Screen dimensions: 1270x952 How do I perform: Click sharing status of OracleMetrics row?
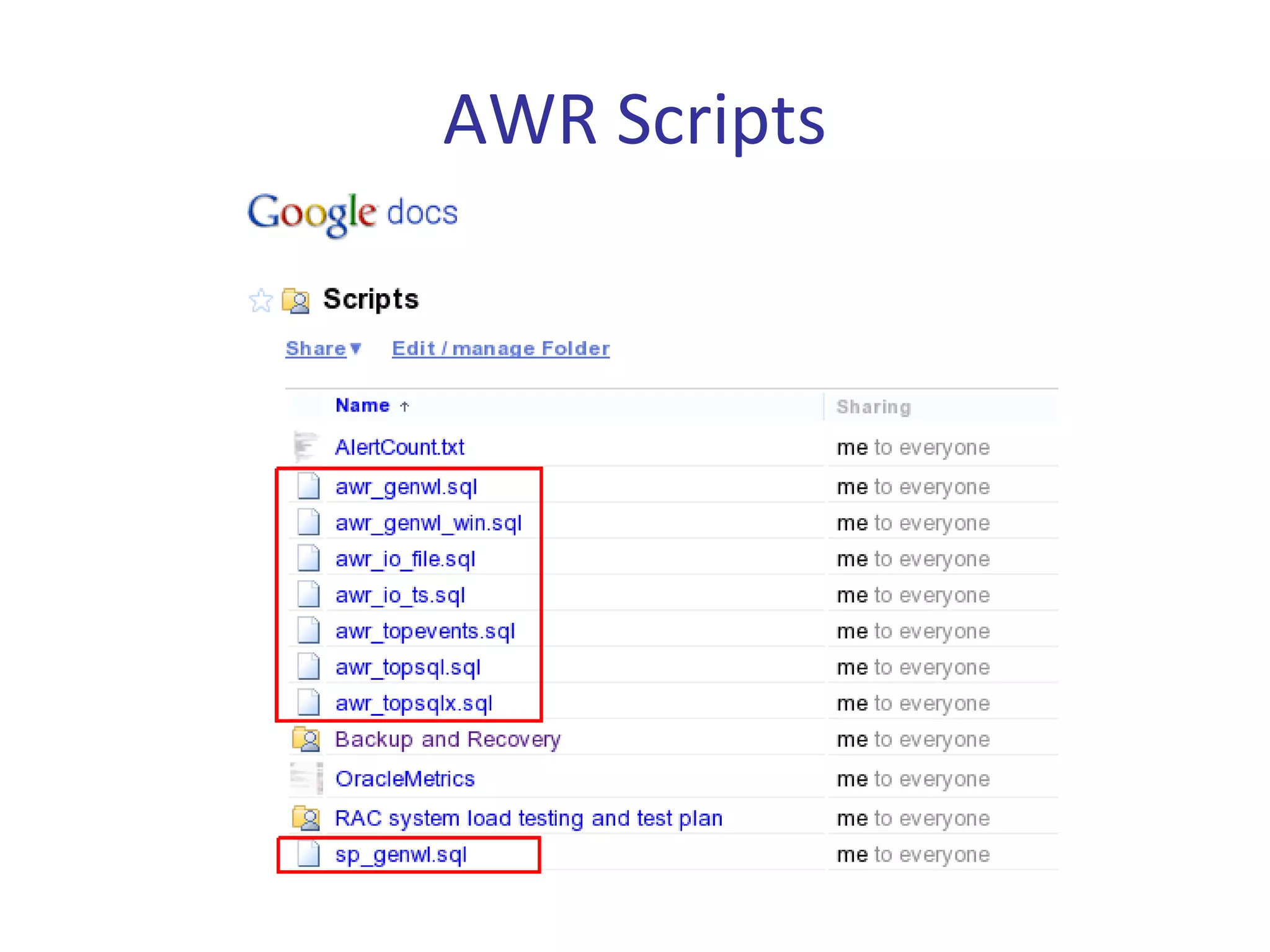tap(913, 779)
